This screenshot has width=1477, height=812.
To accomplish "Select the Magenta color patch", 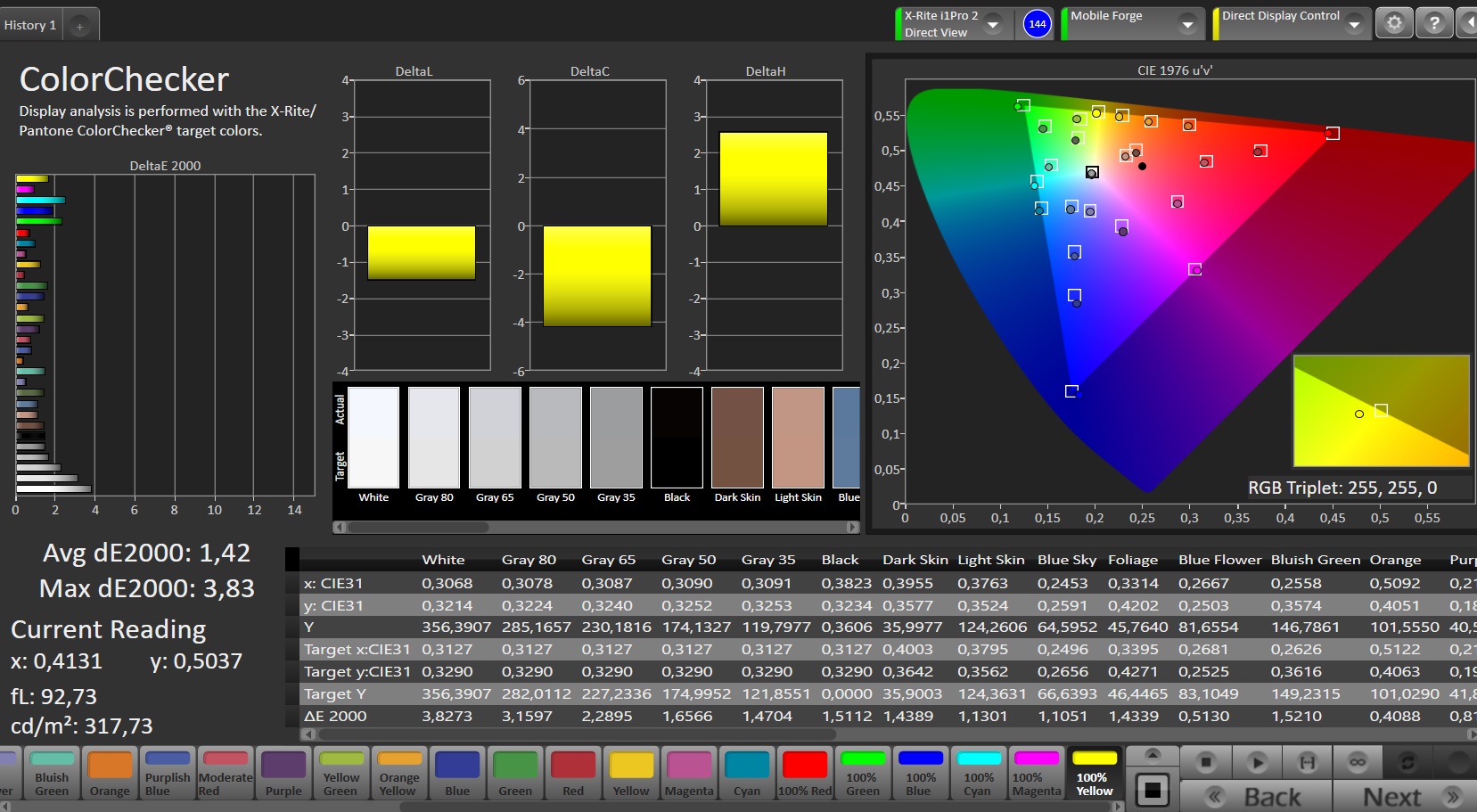I will [689, 773].
